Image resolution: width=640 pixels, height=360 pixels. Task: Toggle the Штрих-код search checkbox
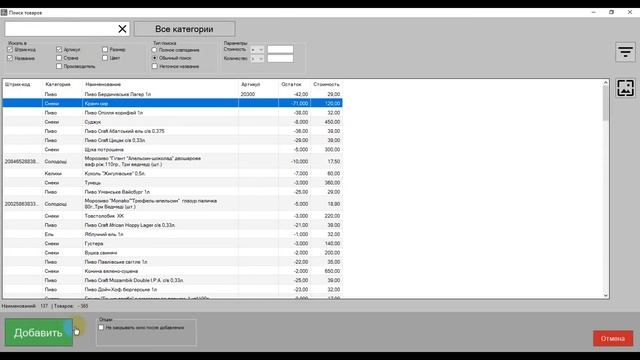(10, 49)
